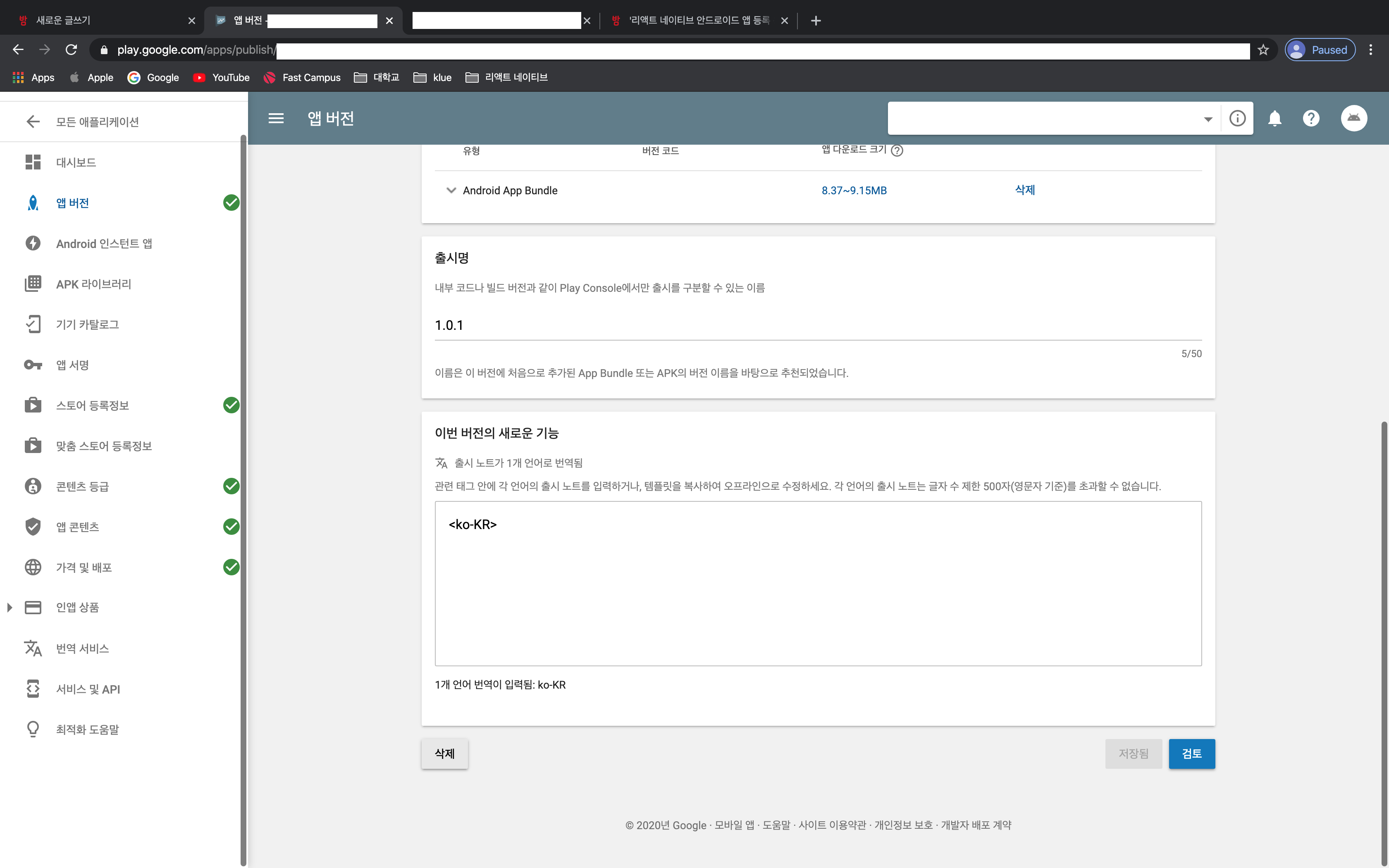The width and height of the screenshot is (1389, 868).
Task: Click the blue 검토 button
Action: pyautogui.click(x=1191, y=753)
